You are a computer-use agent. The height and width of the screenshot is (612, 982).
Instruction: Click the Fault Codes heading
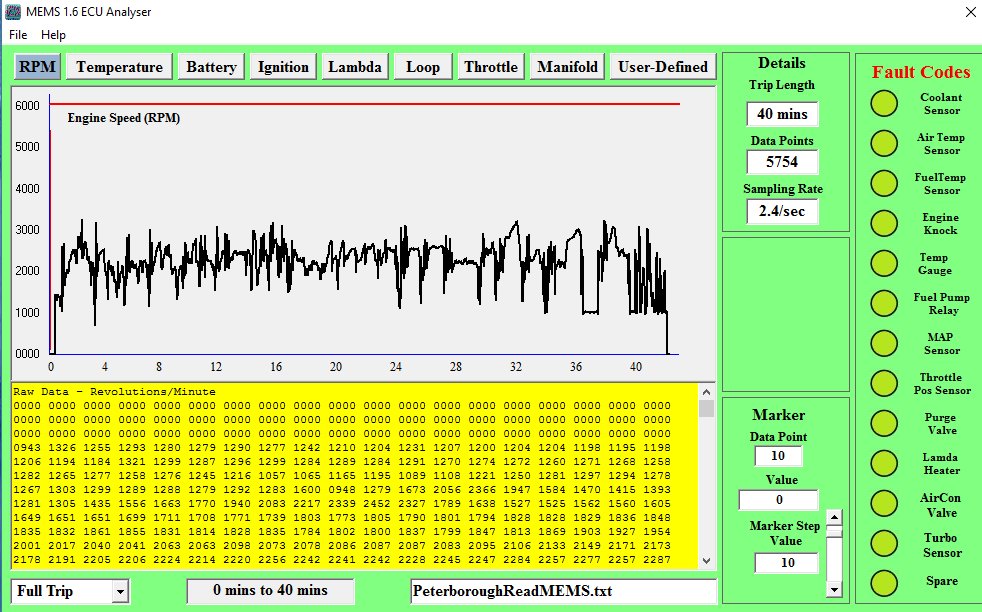click(921, 72)
